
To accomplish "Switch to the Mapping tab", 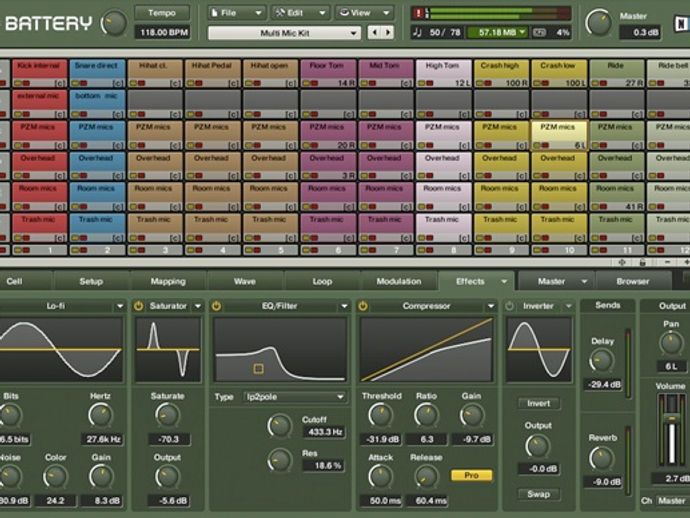I will (x=168, y=281).
